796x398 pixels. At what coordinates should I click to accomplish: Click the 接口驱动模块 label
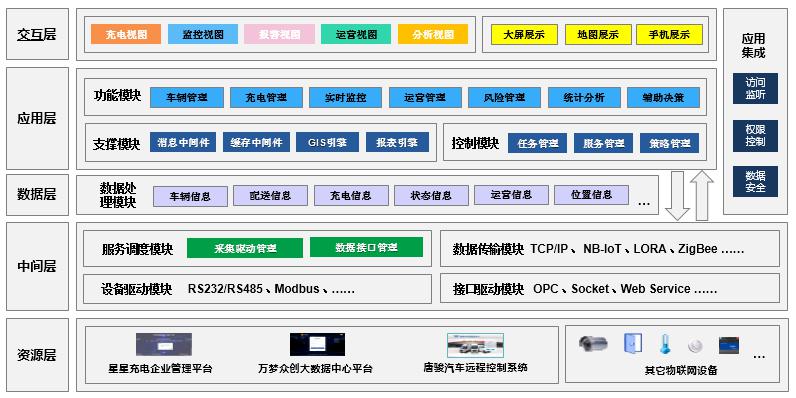(488, 290)
